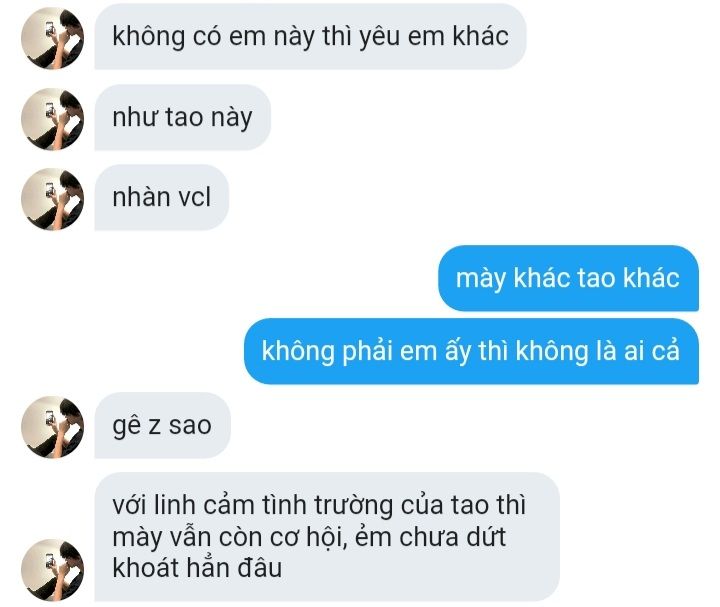This screenshot has height=607, width=720.
Task: Select the 'gê z sao' message bubble
Action: [163, 426]
